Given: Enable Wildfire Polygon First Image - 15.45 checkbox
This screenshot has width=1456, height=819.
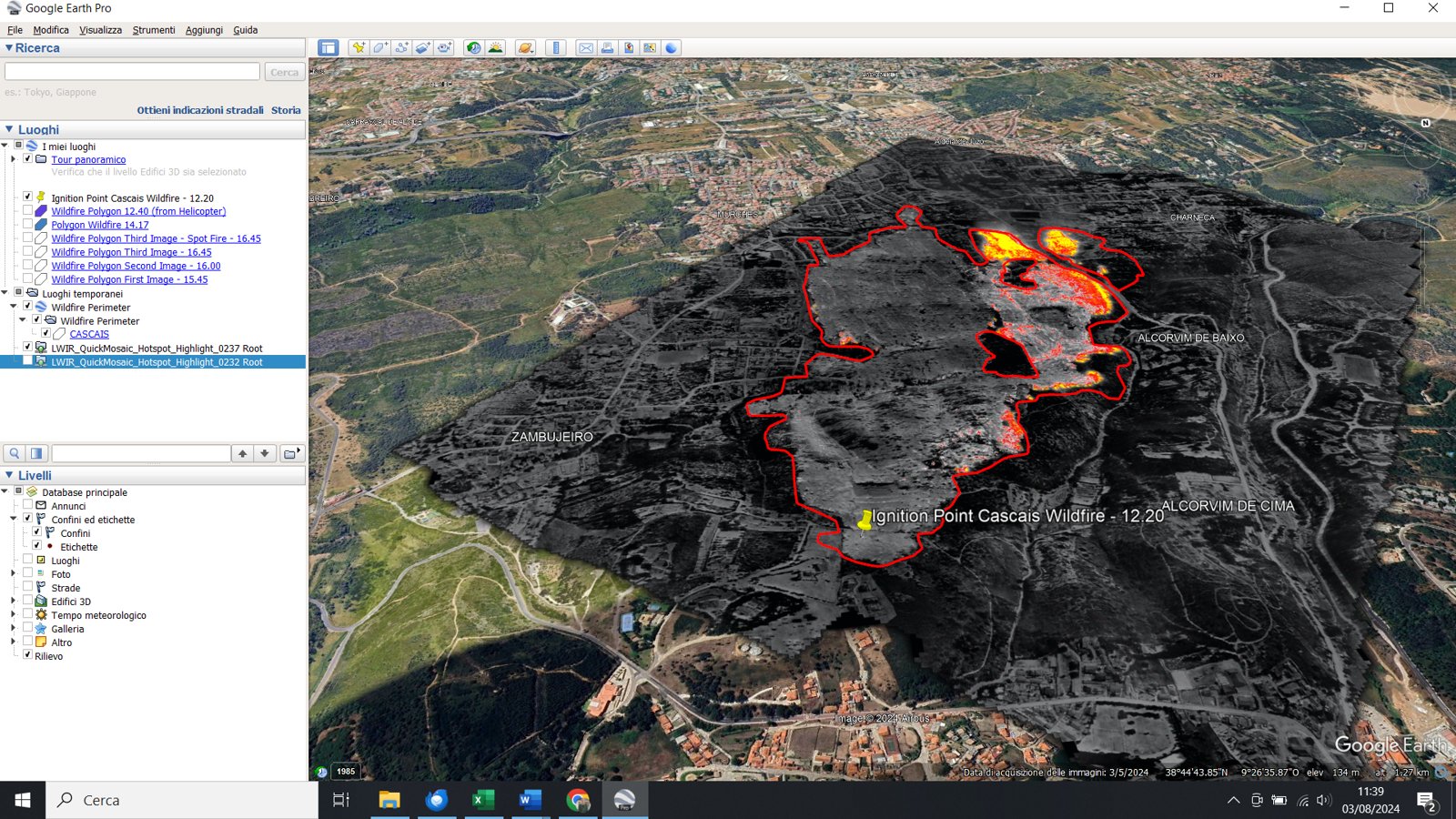Looking at the screenshot, I should point(27,278).
